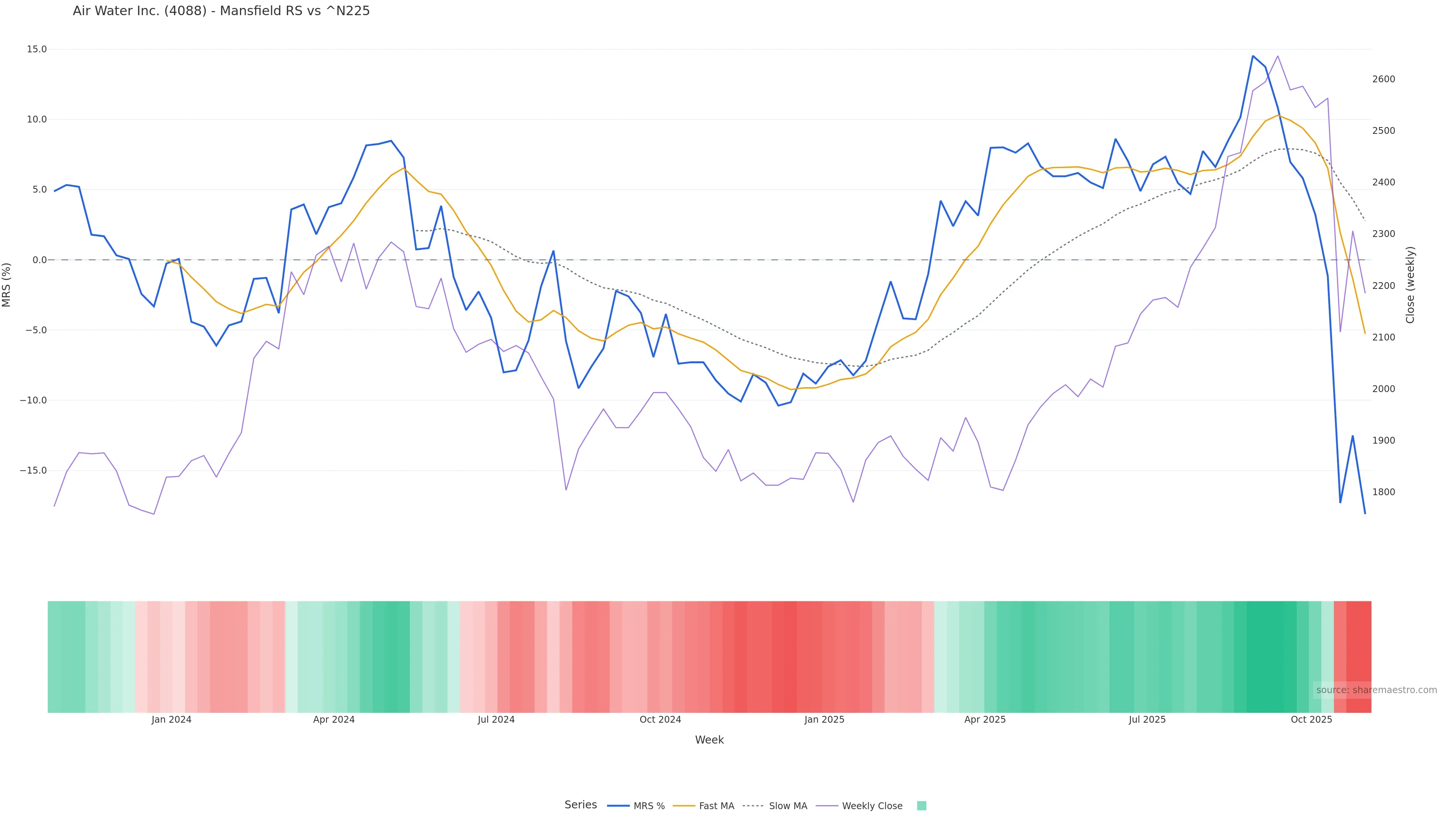Select the Jan 2025 axis tick label
This screenshot has width=1456, height=819.
(x=824, y=720)
